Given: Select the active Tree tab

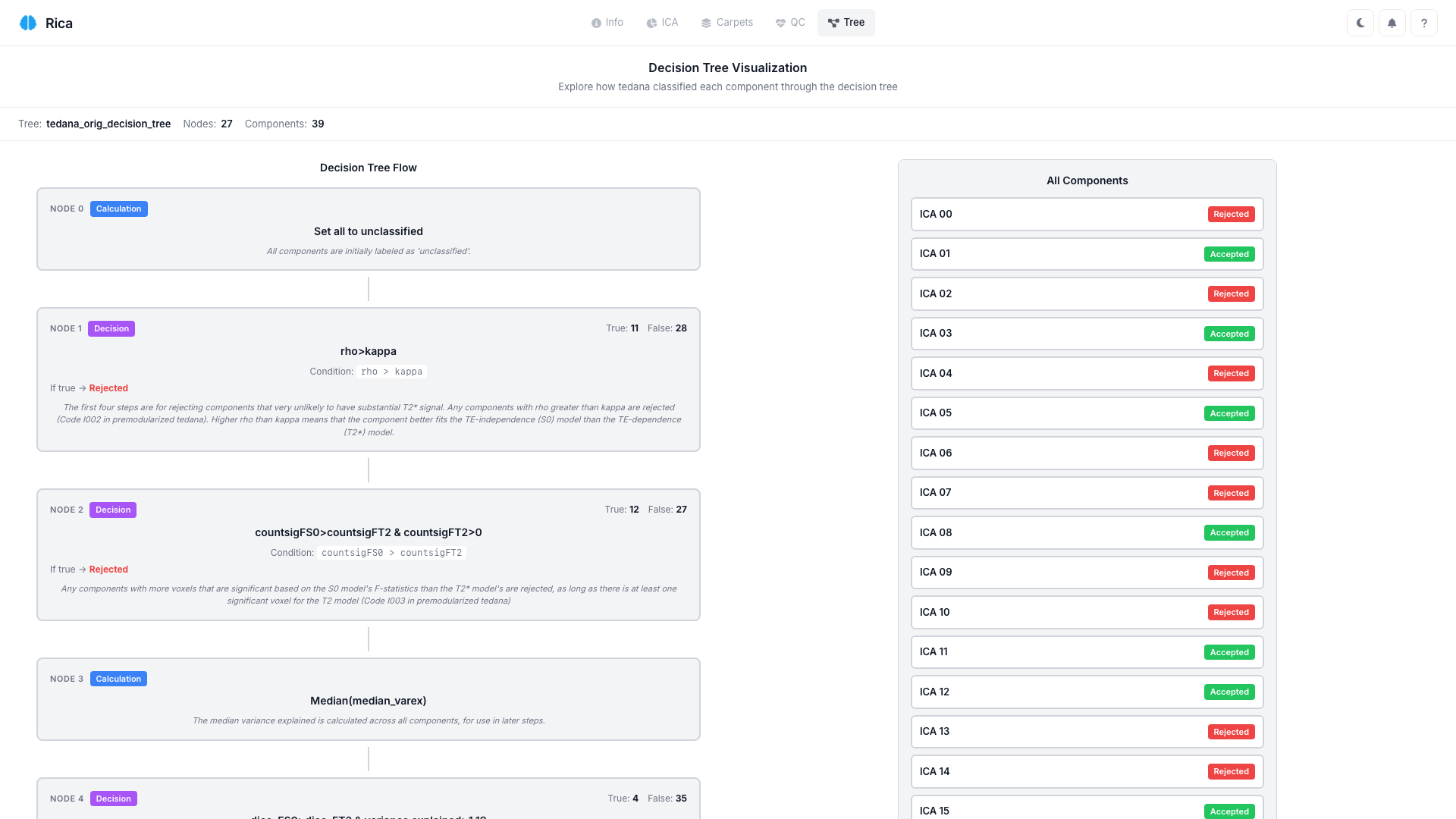Looking at the screenshot, I should (846, 23).
